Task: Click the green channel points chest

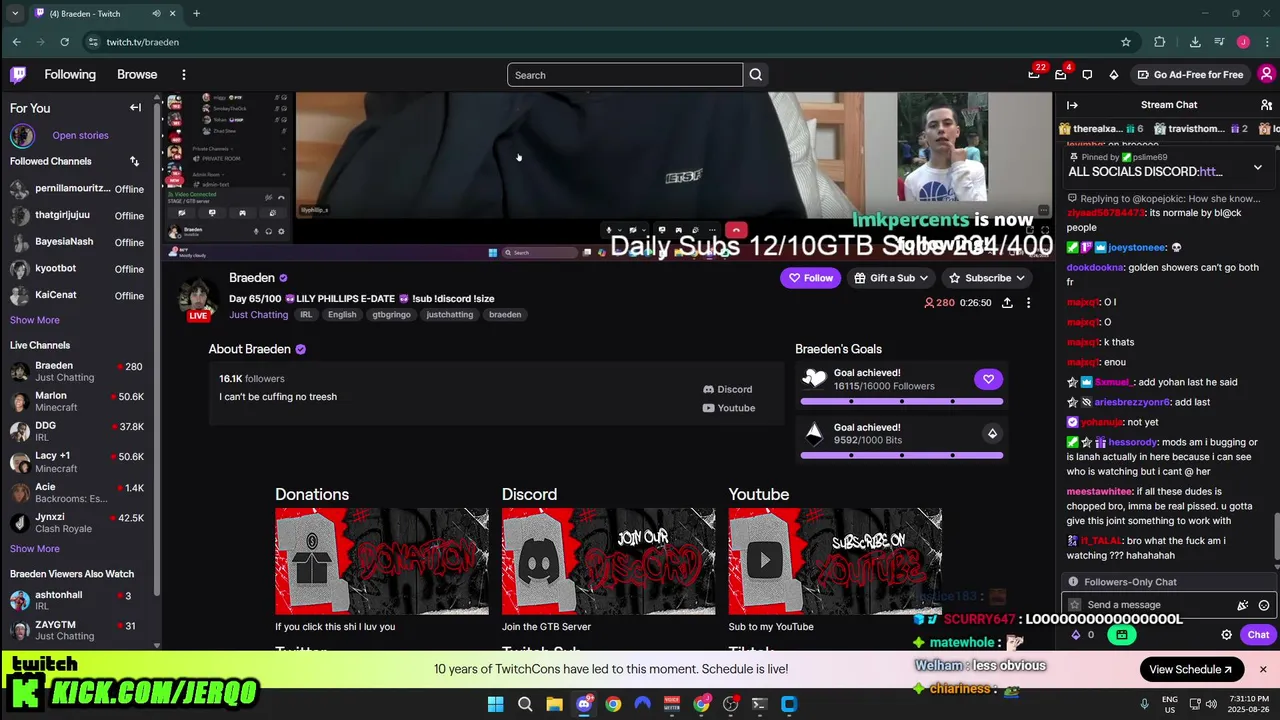Action: coord(1122,635)
